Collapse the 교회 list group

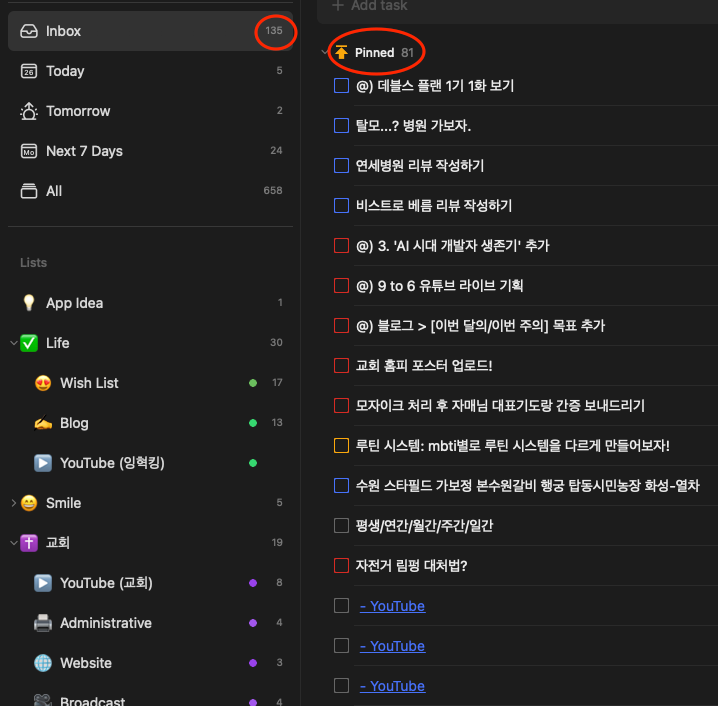click(14, 543)
